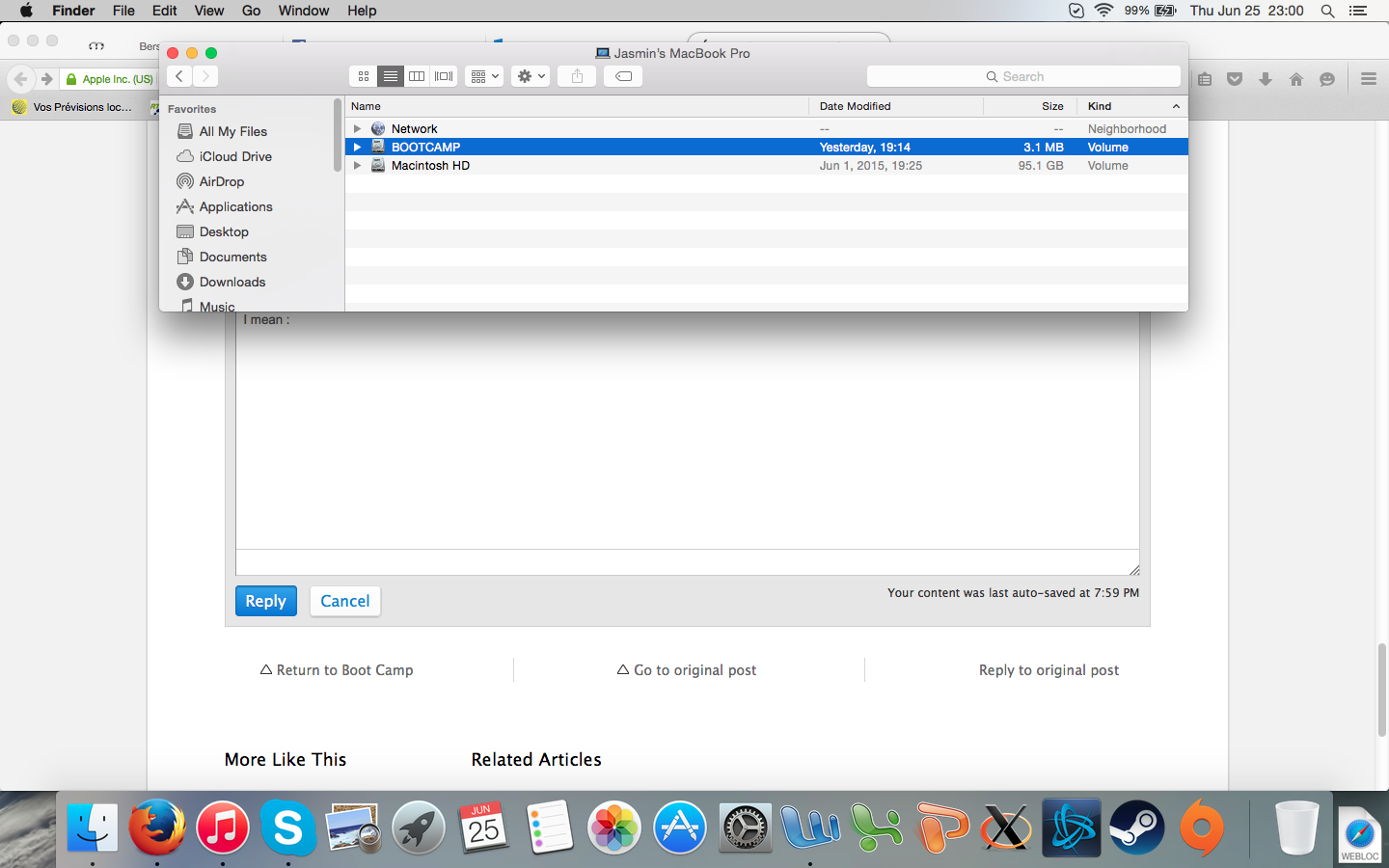Switch Finder to list view

coord(391,76)
